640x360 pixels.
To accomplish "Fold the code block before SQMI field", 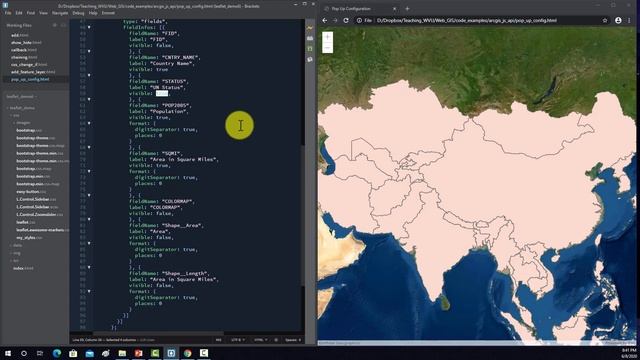I will 89,147.
